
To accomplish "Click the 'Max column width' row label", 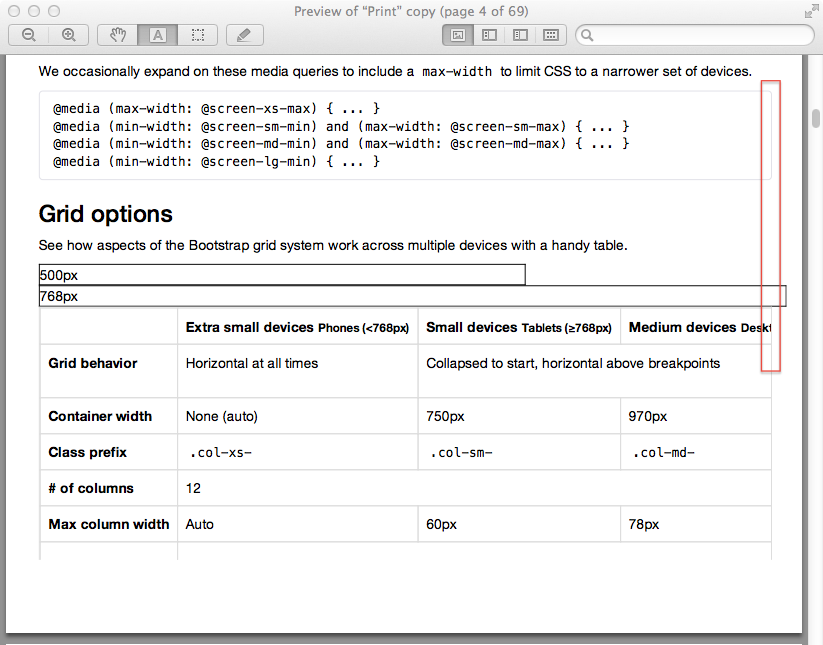I will point(109,524).
